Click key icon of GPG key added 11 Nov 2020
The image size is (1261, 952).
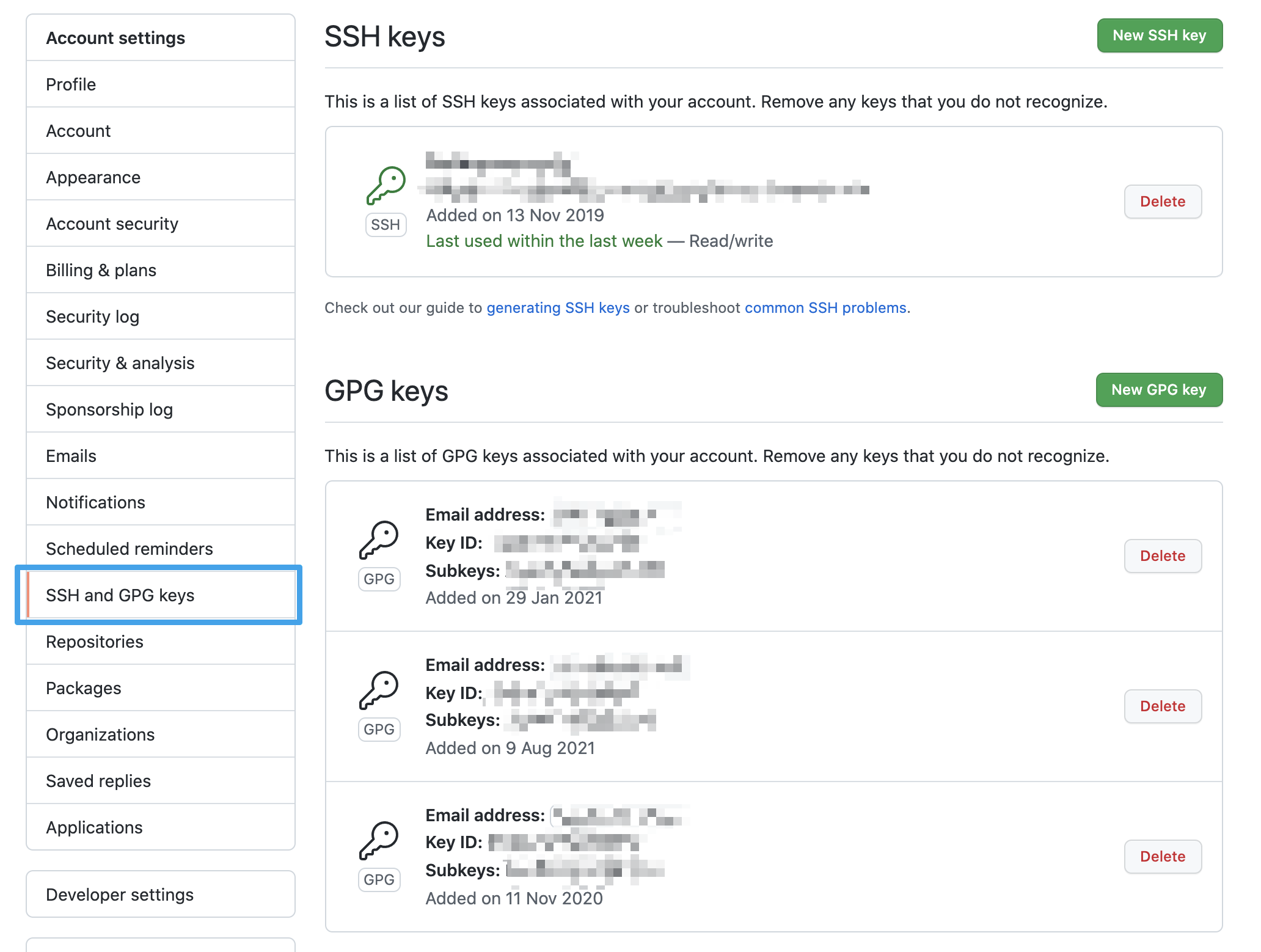tap(379, 840)
